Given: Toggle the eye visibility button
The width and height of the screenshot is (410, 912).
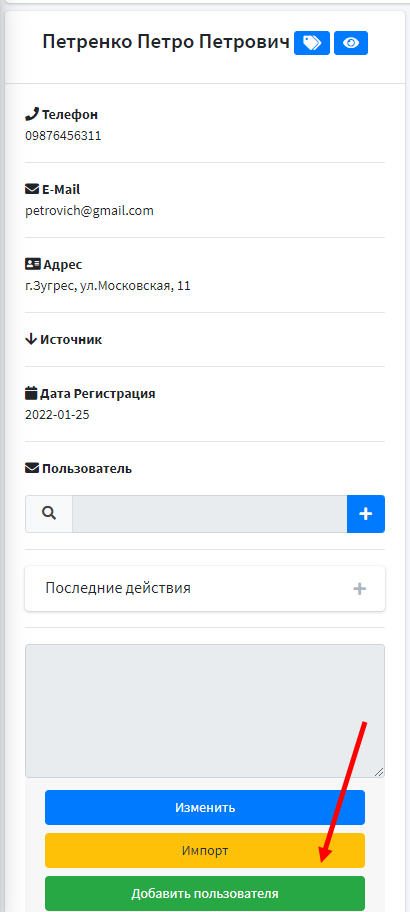Looking at the screenshot, I should [351, 43].
